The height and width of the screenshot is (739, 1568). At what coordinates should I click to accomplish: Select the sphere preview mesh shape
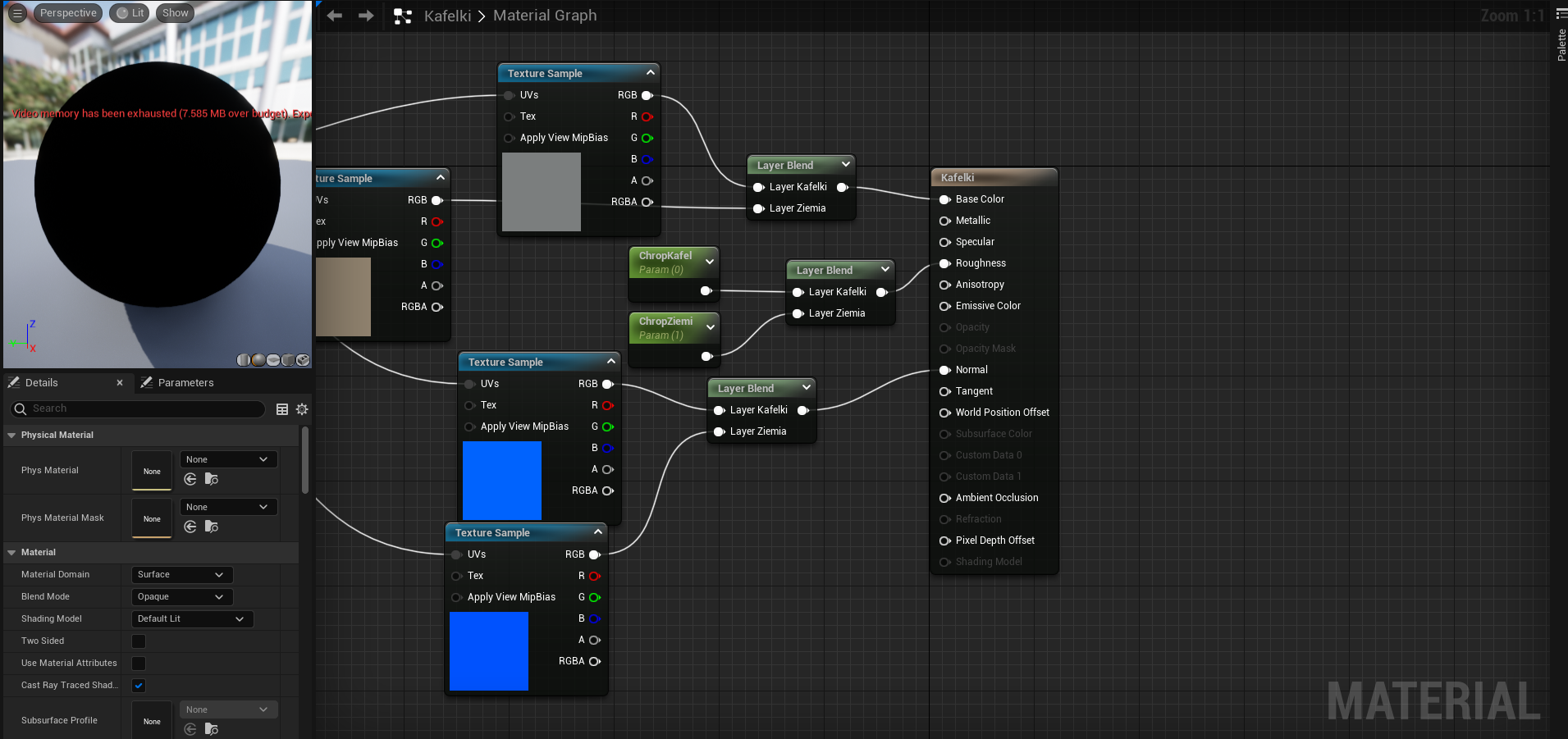(258, 360)
